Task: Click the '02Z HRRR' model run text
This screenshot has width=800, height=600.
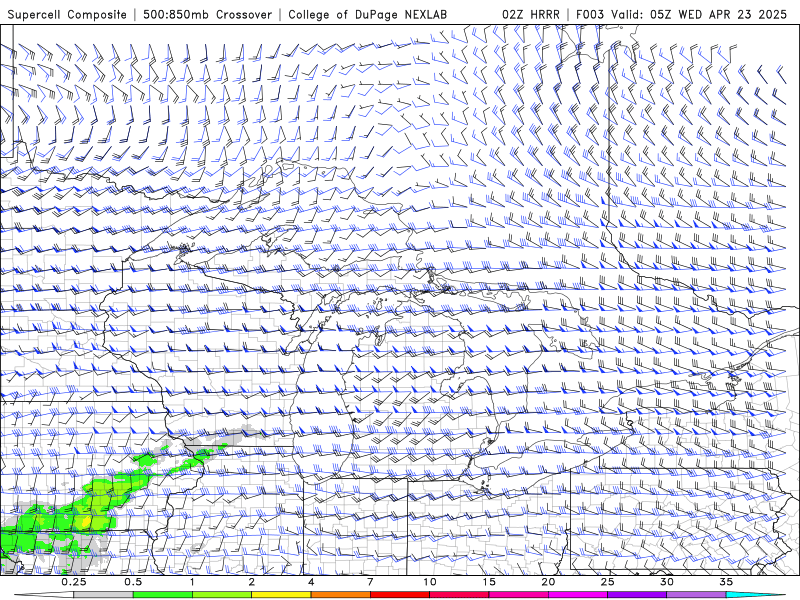Action: click(531, 14)
